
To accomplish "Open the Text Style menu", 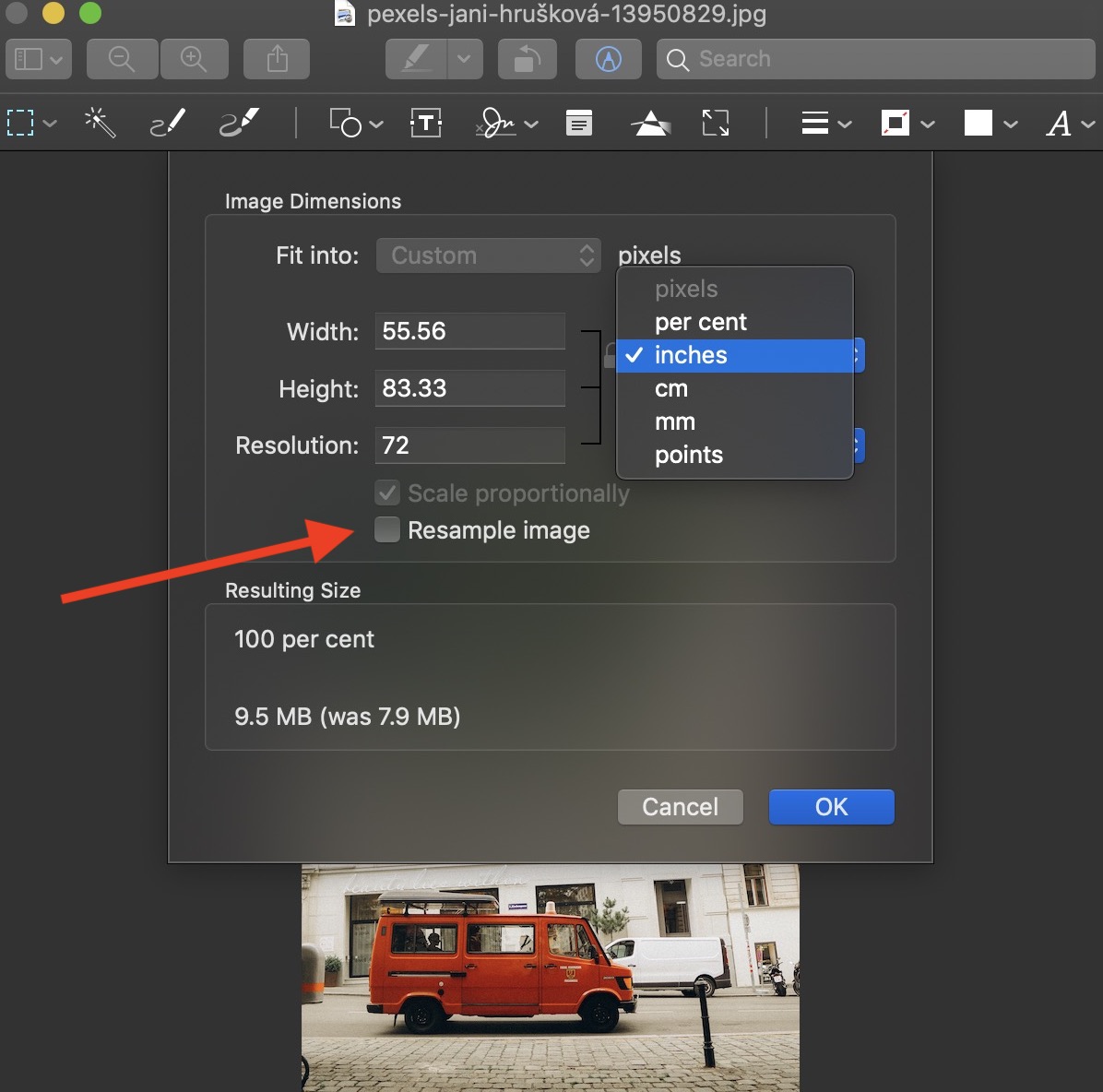I will (1070, 124).
